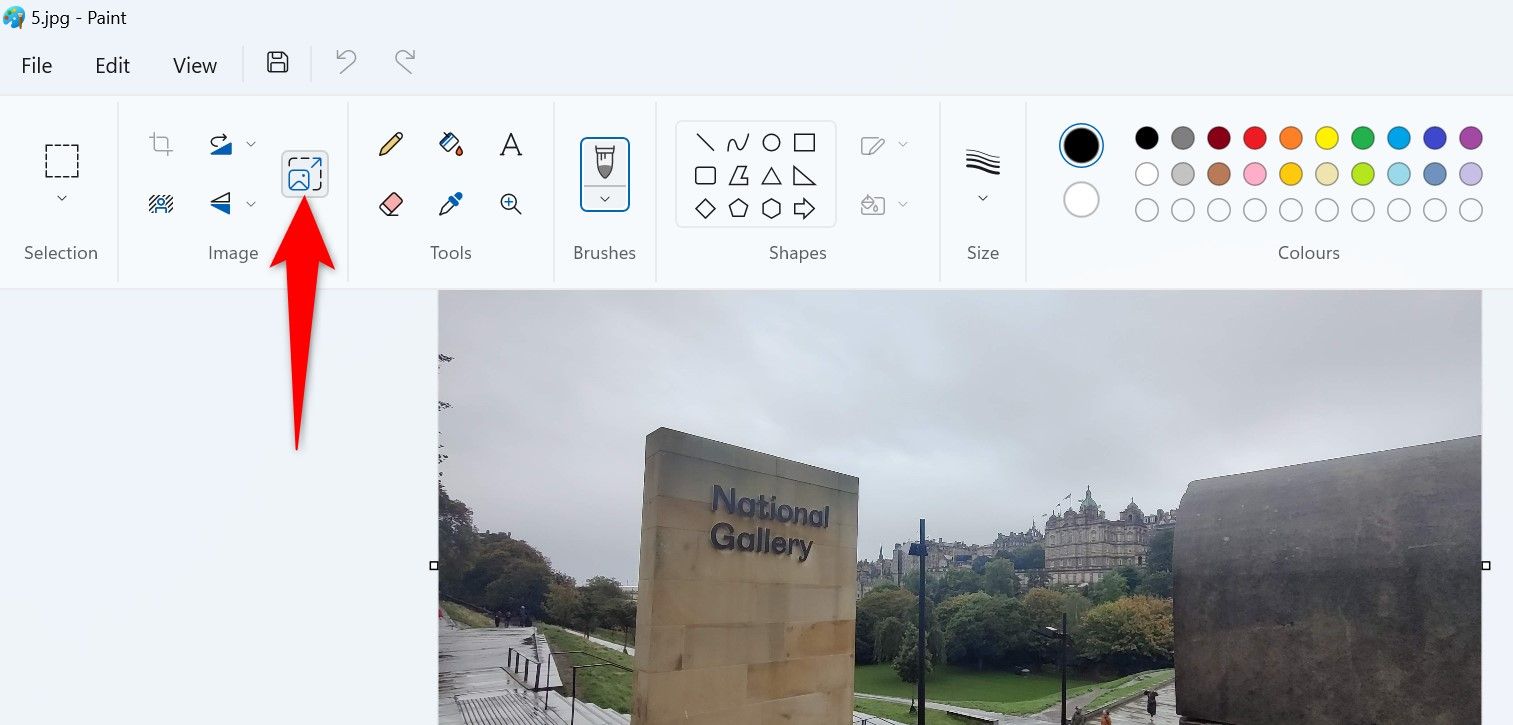Click the "Colours" group label

coord(1309,253)
